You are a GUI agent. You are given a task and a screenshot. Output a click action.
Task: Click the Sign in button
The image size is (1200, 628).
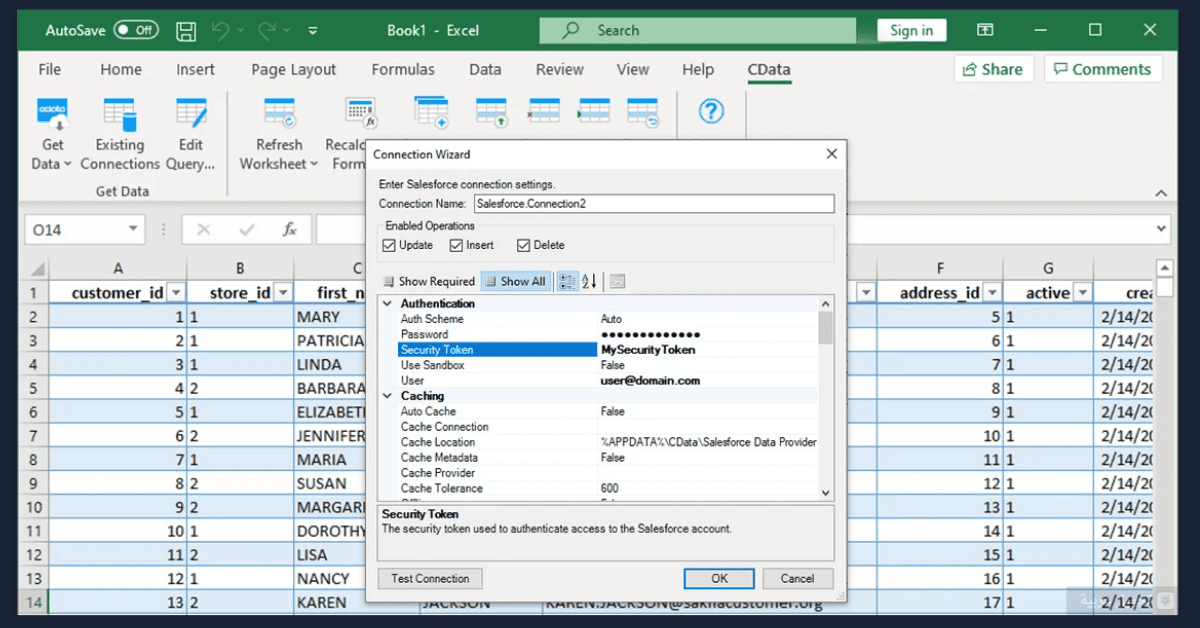coord(911,30)
